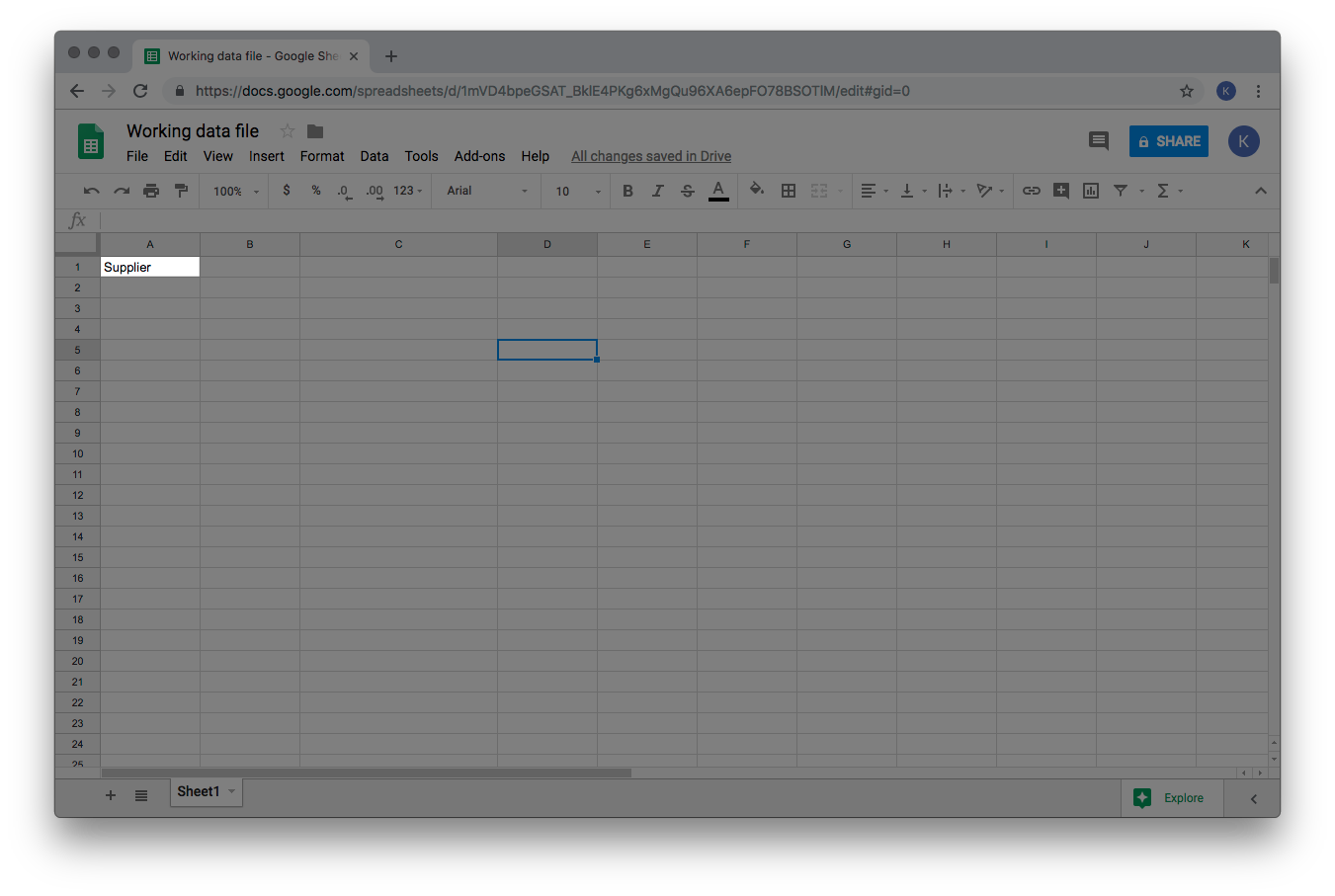Open the Insert menu
1335x896 pixels.
pyautogui.click(x=267, y=156)
